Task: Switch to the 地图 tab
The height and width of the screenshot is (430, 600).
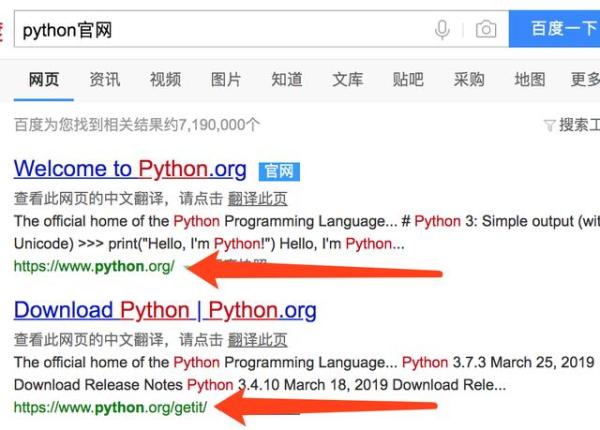Action: click(x=530, y=80)
